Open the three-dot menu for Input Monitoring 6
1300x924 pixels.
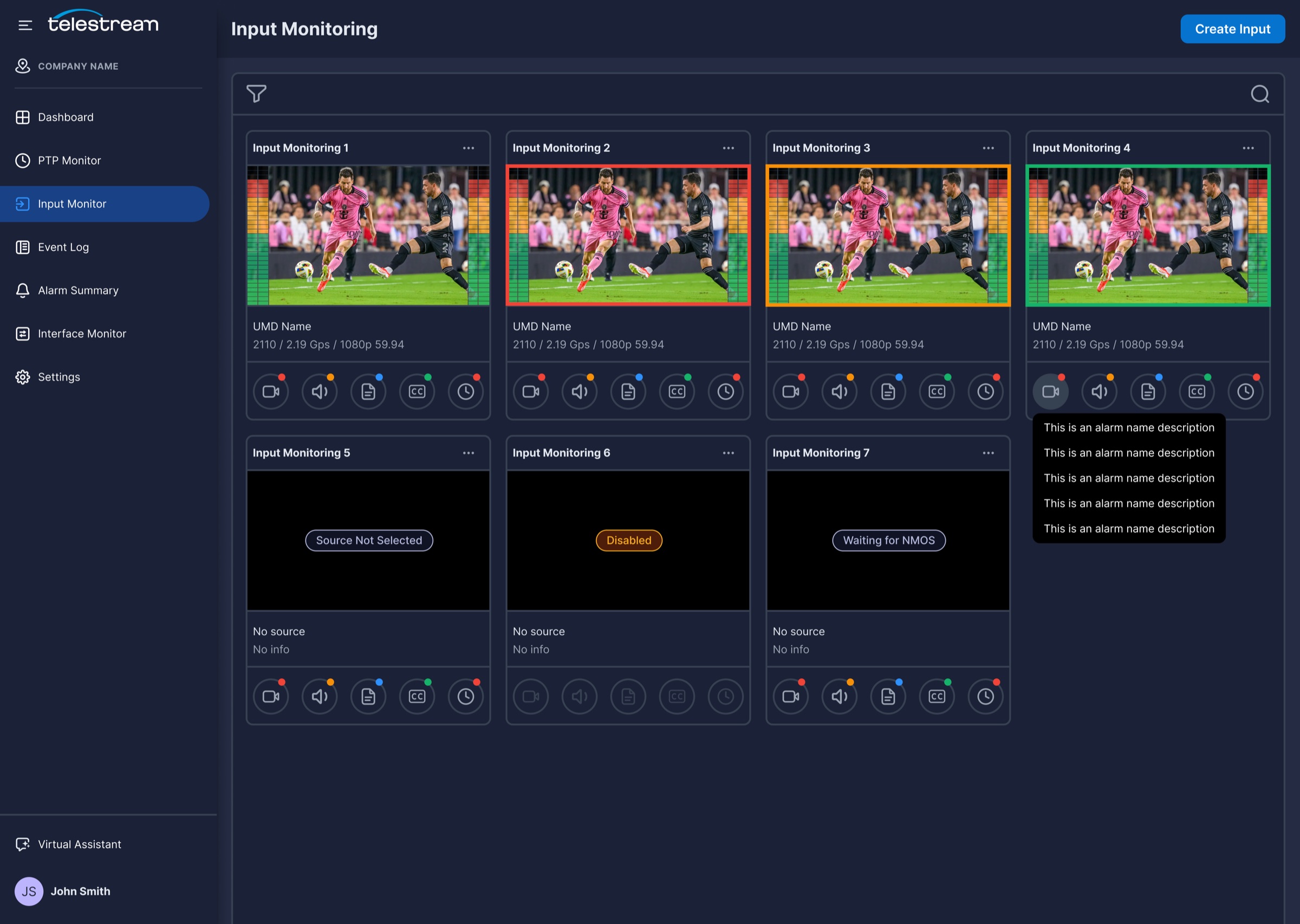[x=728, y=453]
